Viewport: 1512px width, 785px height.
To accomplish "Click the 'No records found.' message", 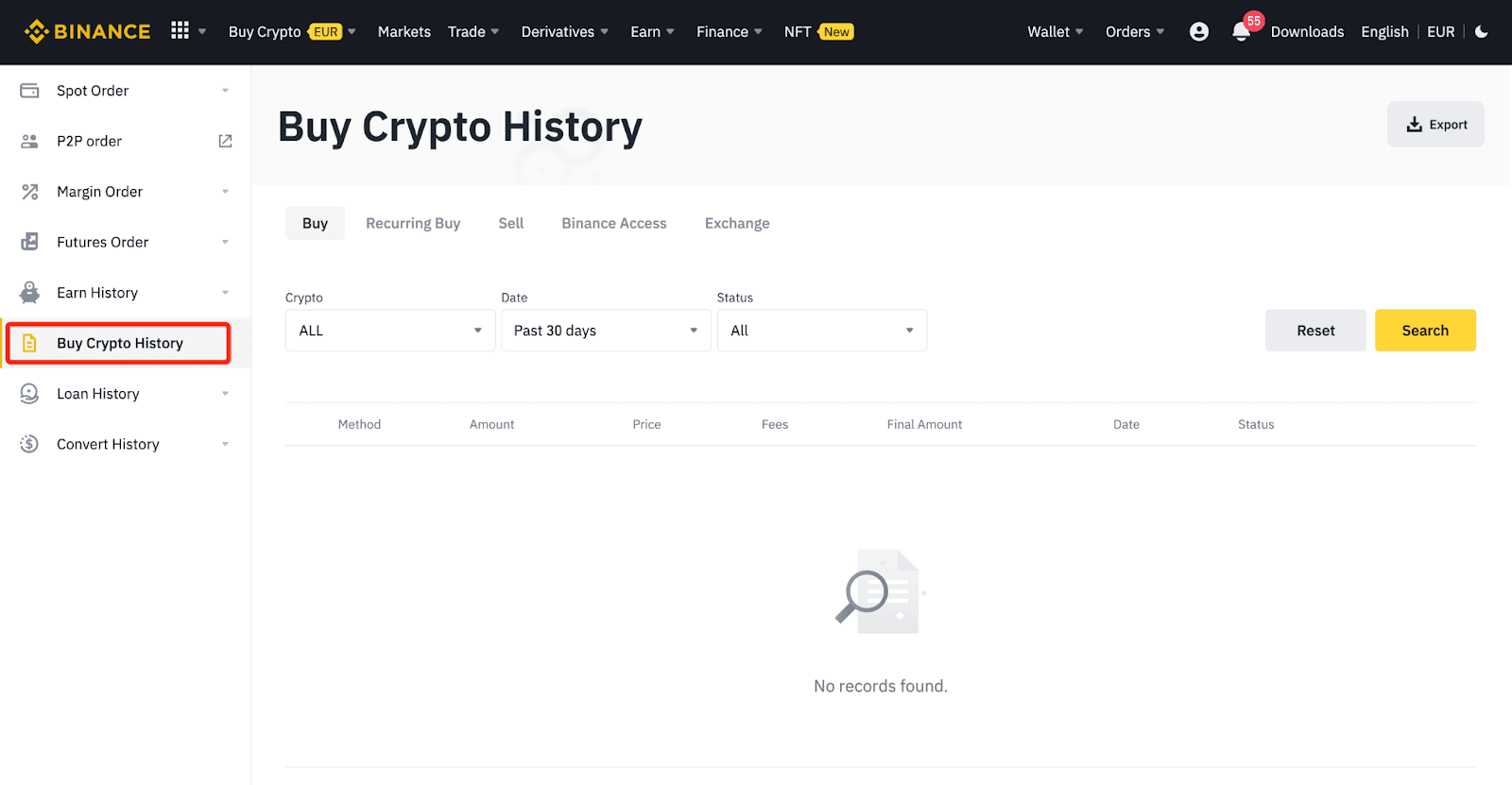I will click(881, 686).
